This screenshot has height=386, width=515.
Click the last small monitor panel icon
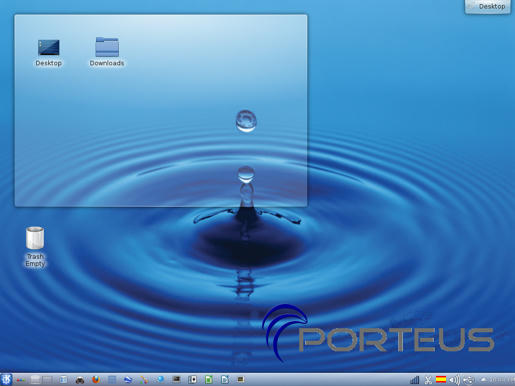[x=241, y=379]
